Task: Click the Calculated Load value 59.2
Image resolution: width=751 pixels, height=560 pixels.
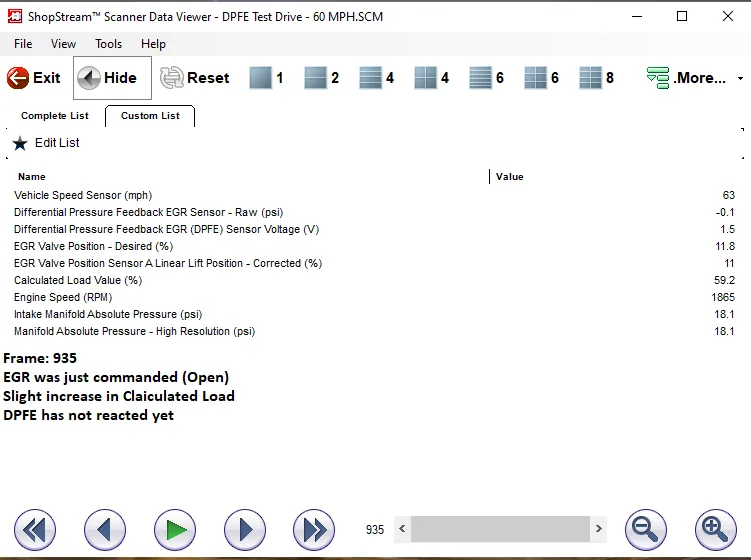Action: [724, 280]
